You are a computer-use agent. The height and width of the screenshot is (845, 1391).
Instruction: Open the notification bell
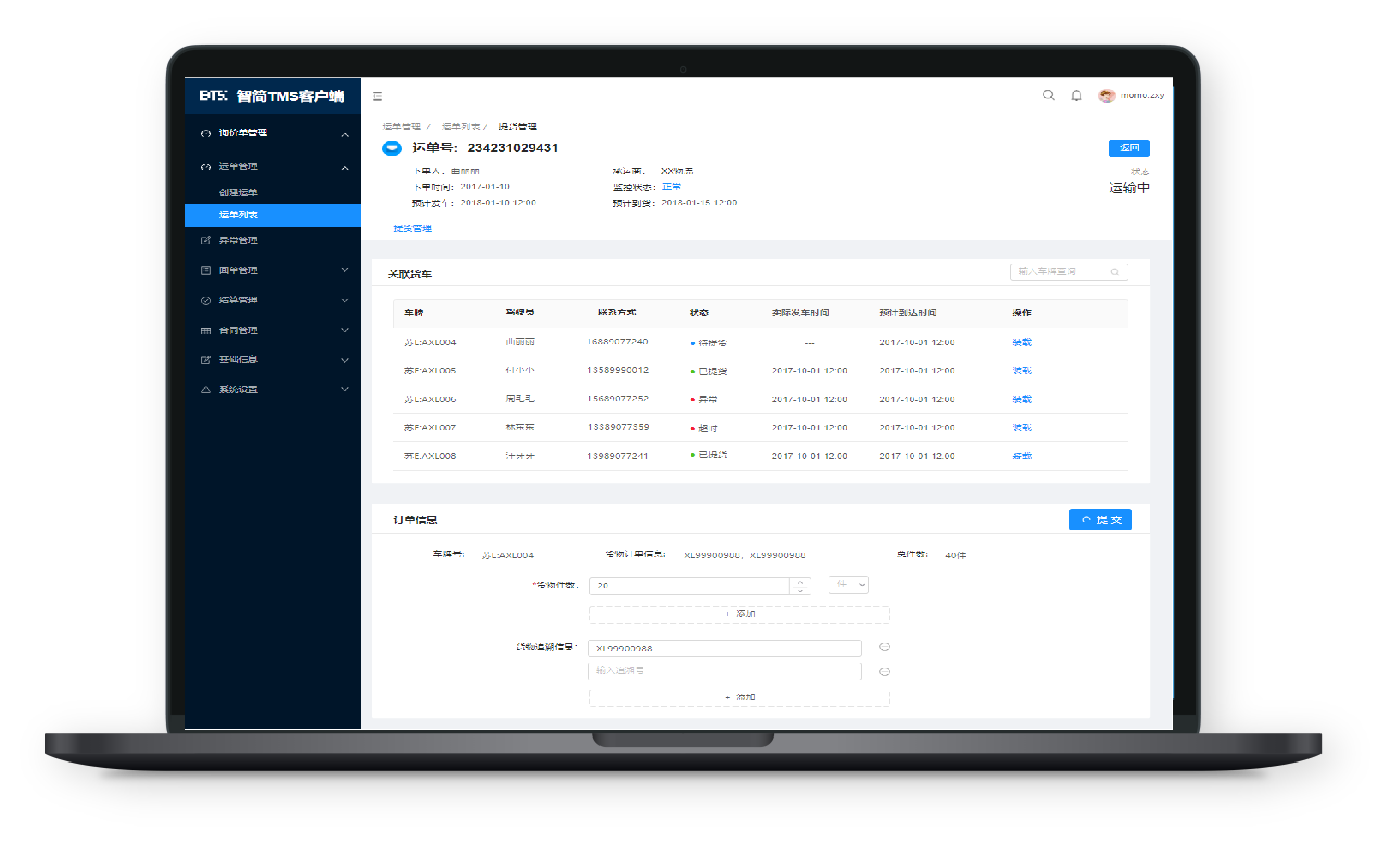coord(1077,96)
